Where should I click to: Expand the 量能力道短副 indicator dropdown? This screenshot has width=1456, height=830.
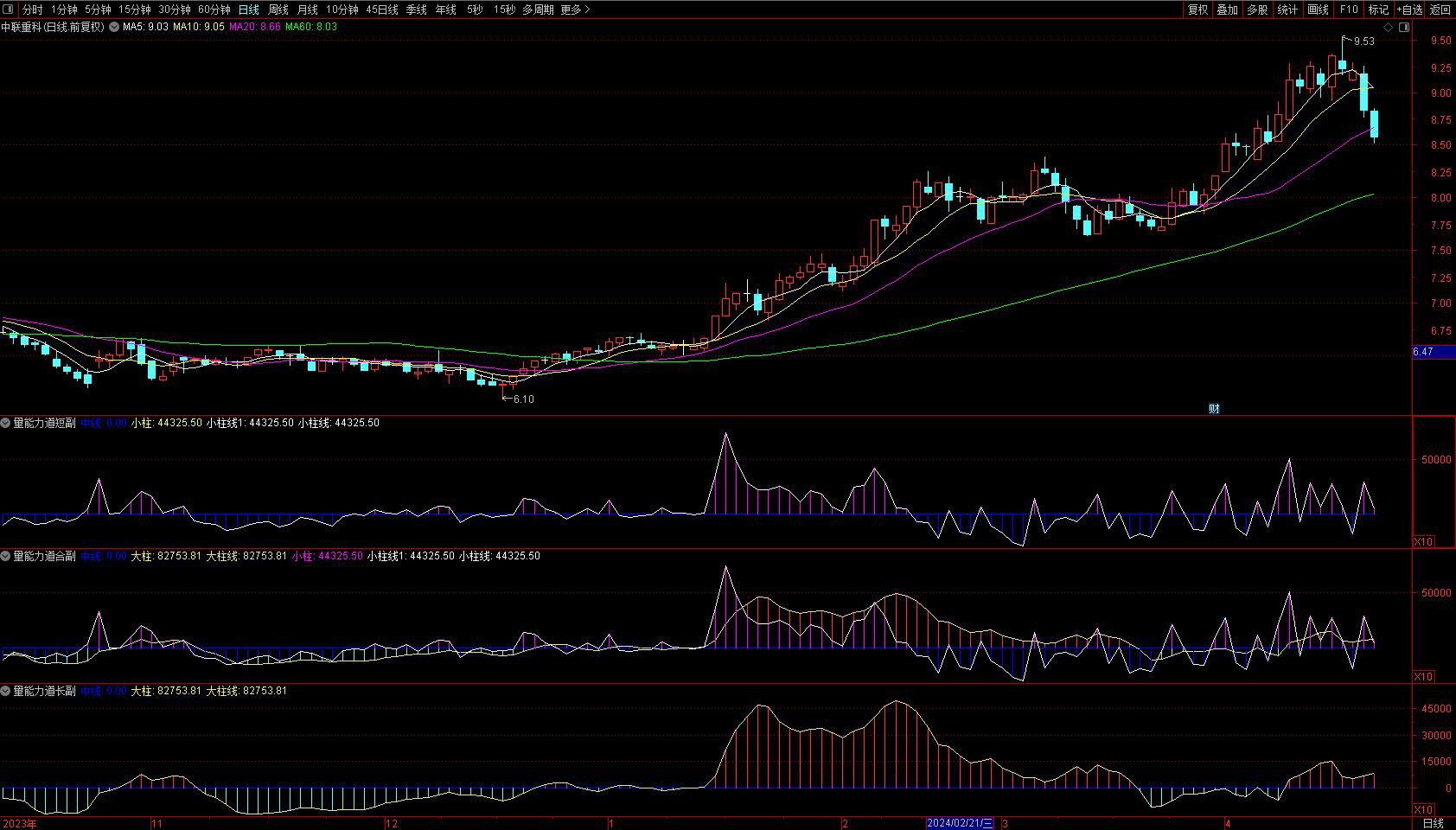(x=5, y=423)
